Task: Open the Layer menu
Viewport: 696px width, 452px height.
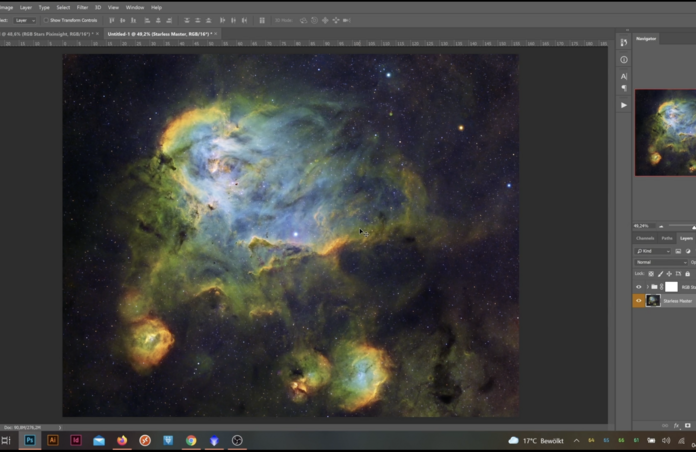Action: [25, 8]
